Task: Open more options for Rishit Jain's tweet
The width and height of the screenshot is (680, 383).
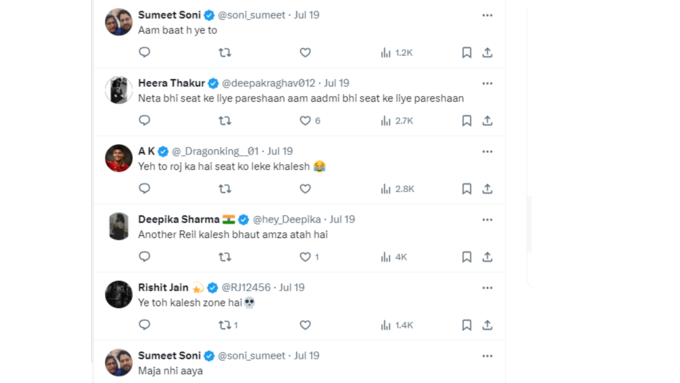Action: [x=487, y=288]
